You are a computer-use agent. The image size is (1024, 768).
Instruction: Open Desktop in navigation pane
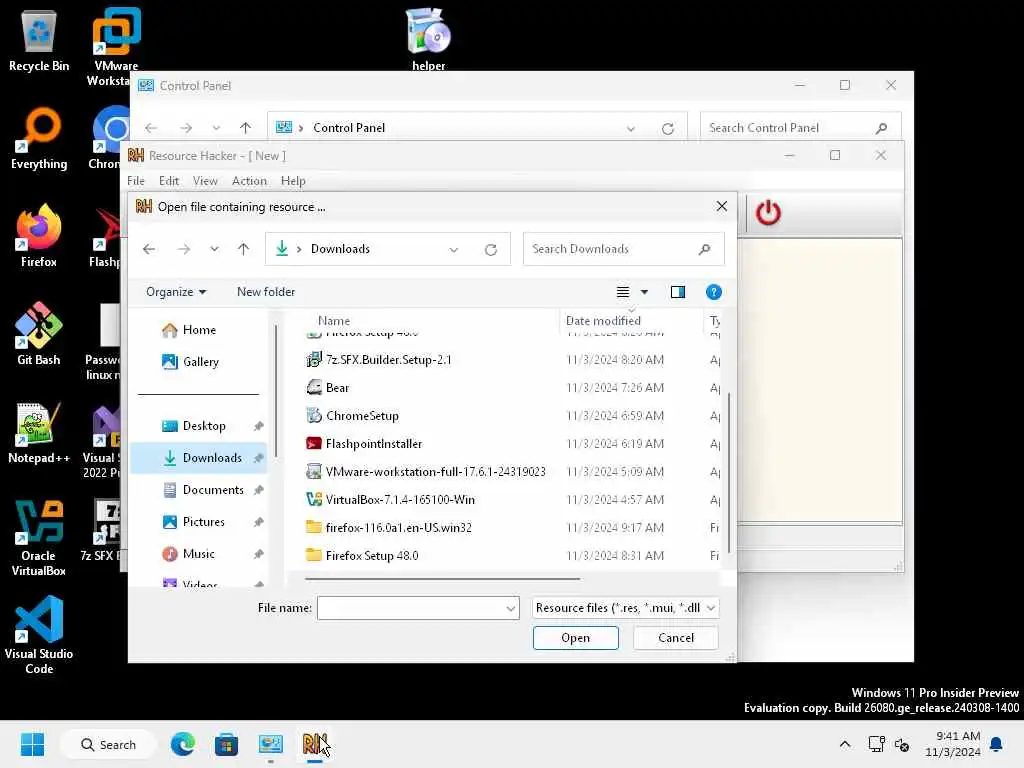(x=194, y=426)
